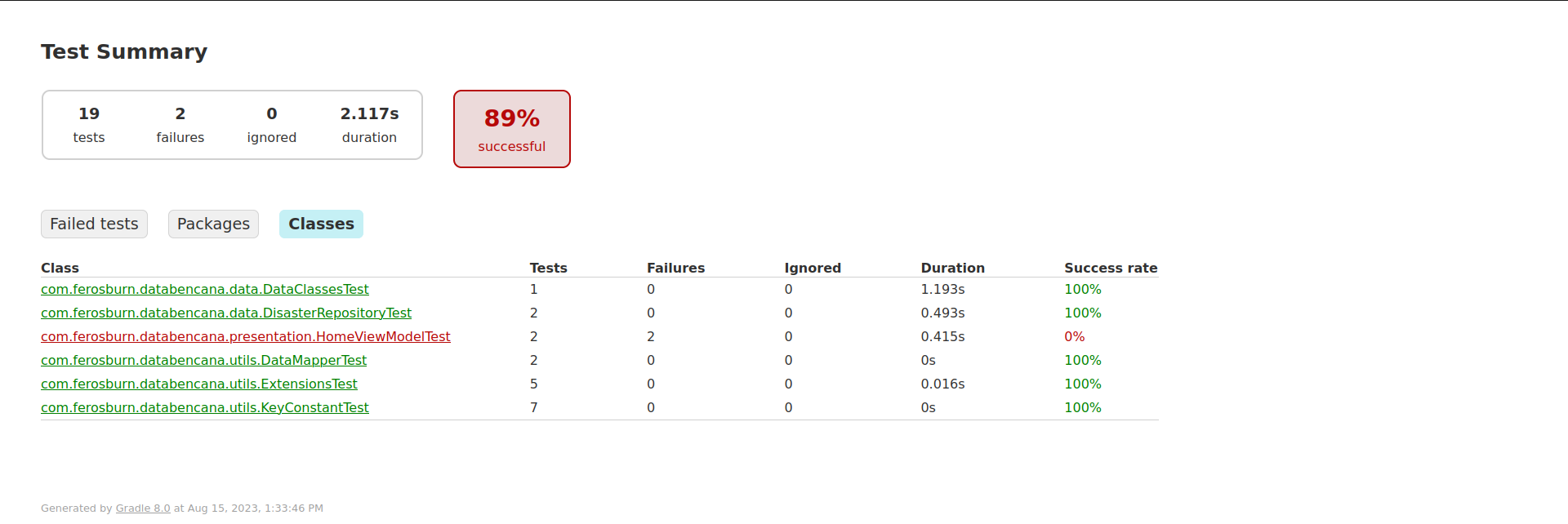This screenshot has width=1568, height=524.
Task: Click the Test Summary heading
Action: click(123, 51)
